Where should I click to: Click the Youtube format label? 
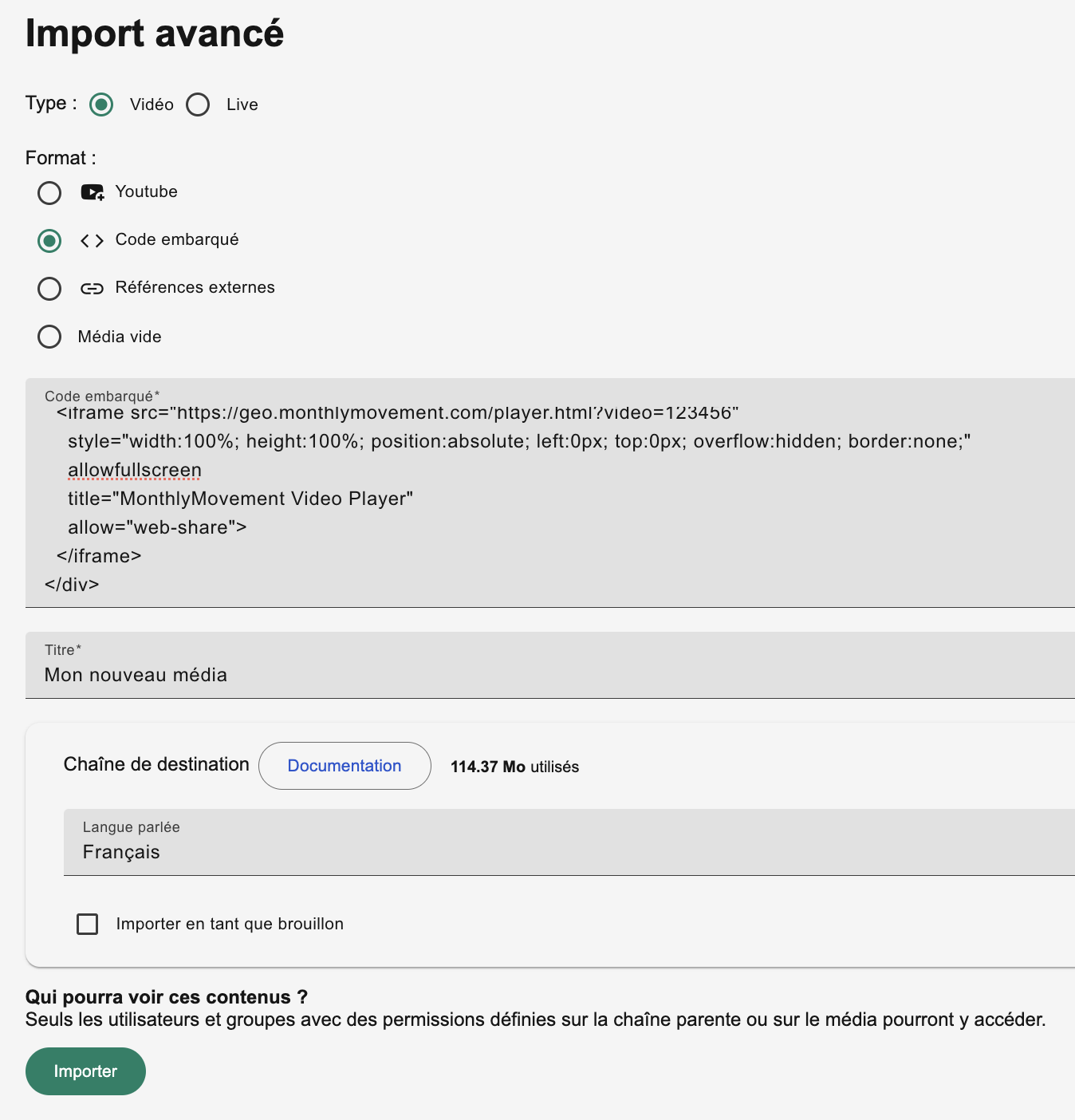[147, 191]
